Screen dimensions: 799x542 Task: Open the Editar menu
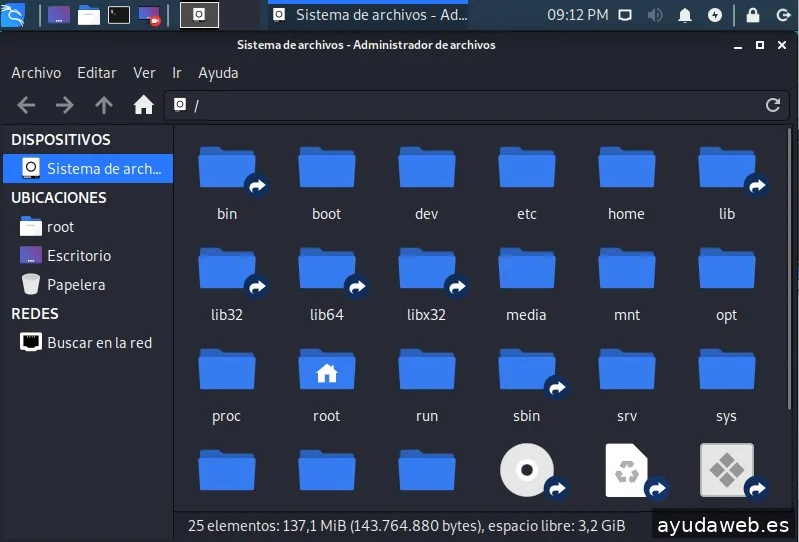point(97,73)
